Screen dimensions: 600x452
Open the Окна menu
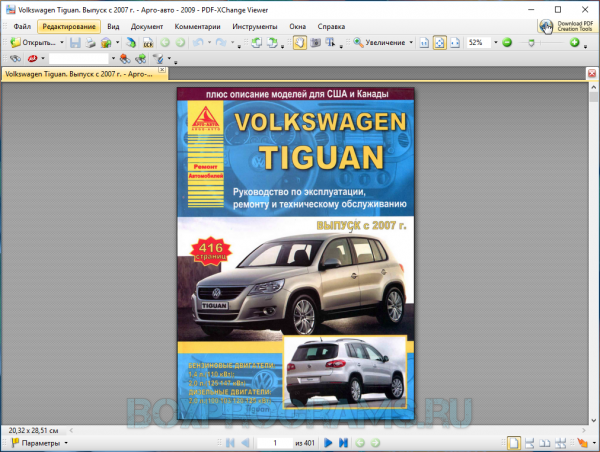point(297,26)
